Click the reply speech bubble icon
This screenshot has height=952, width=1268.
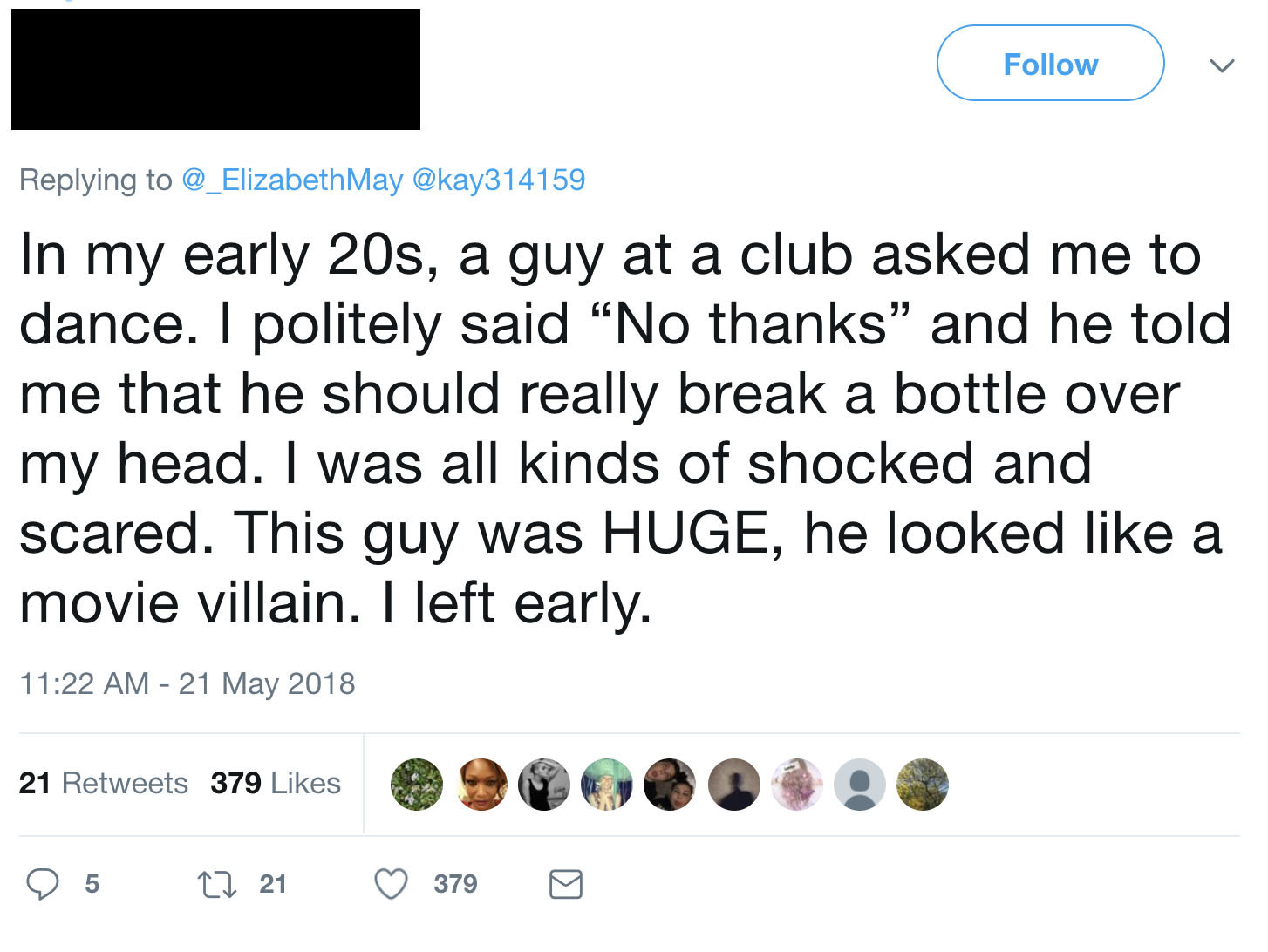click(x=42, y=884)
